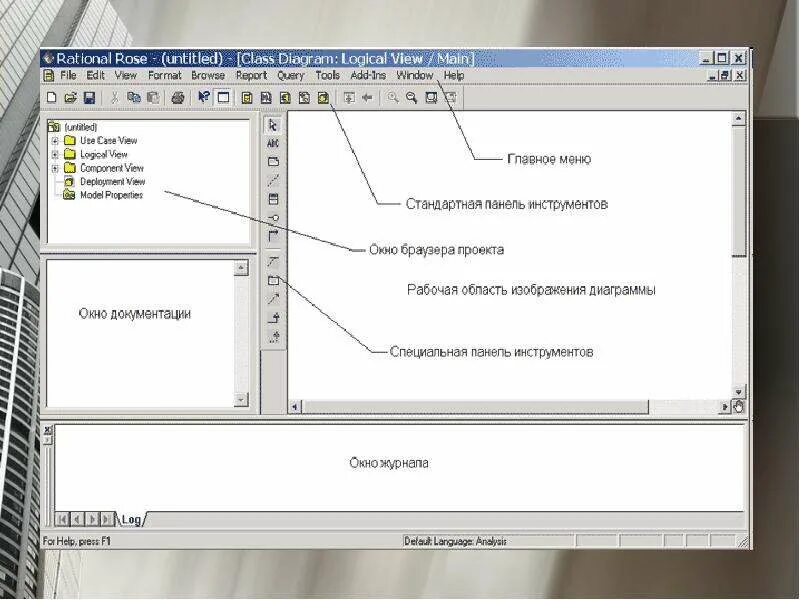Select Use Case View in browser tree
This screenshot has width=800, height=600.
pos(109,140)
